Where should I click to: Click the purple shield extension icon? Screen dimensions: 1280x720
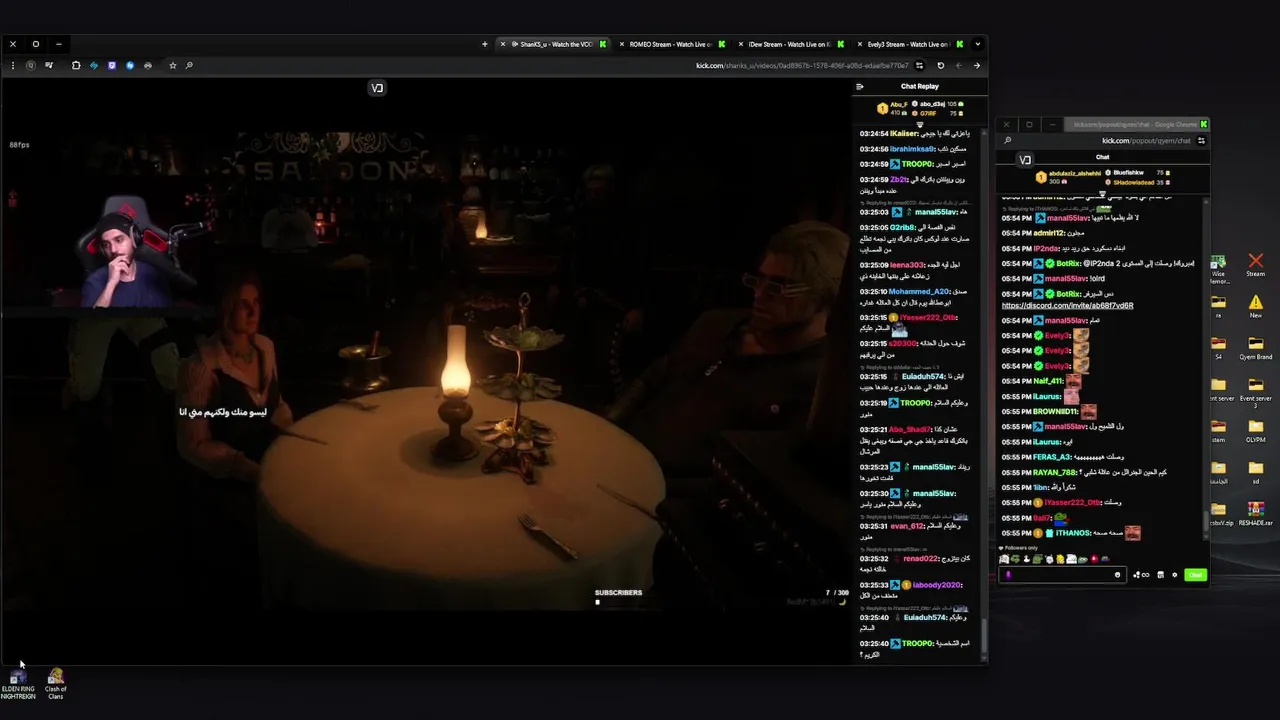(x=112, y=65)
